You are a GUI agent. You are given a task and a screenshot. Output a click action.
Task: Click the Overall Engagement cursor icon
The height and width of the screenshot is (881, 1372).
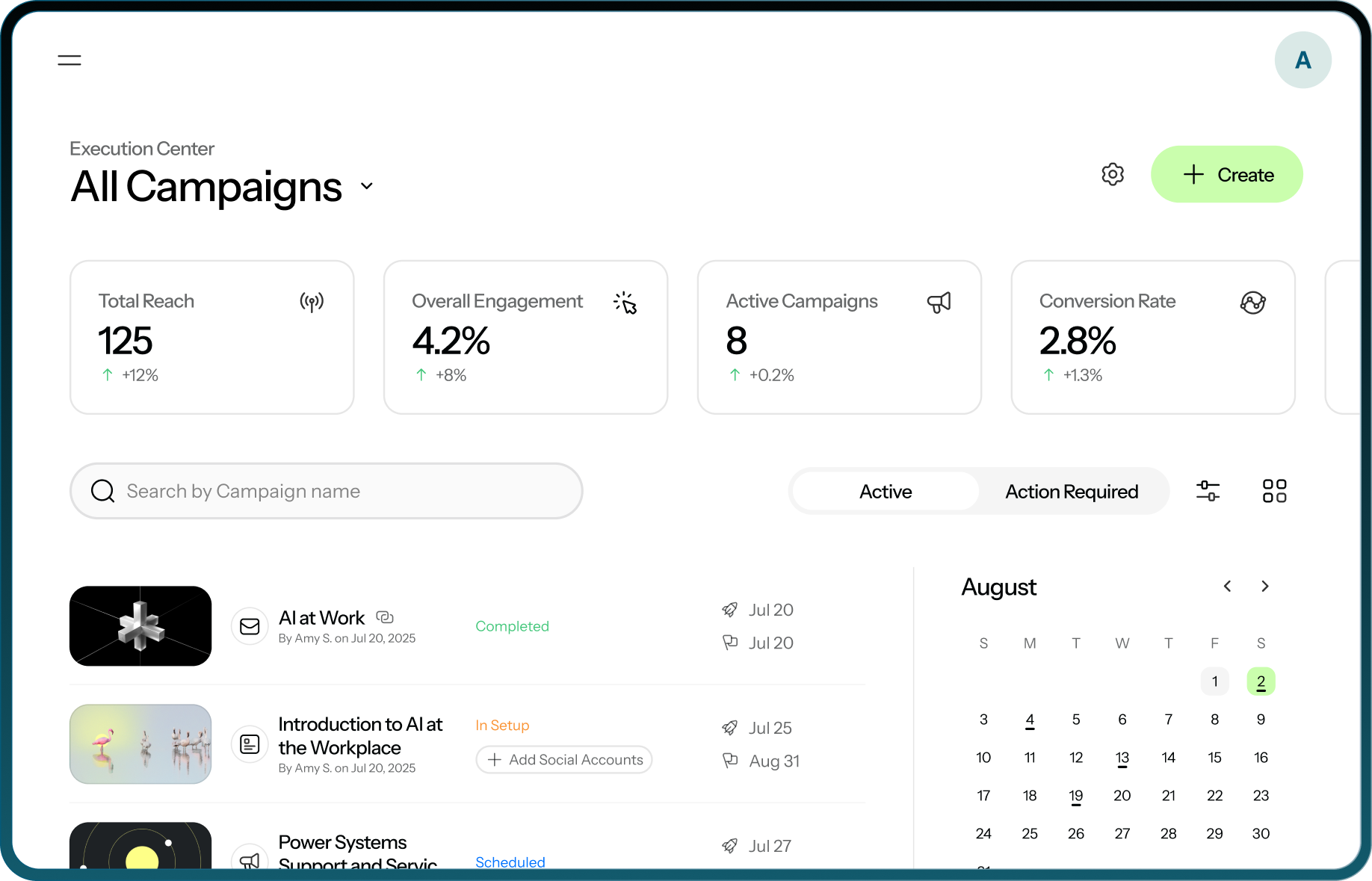pyautogui.click(x=625, y=303)
